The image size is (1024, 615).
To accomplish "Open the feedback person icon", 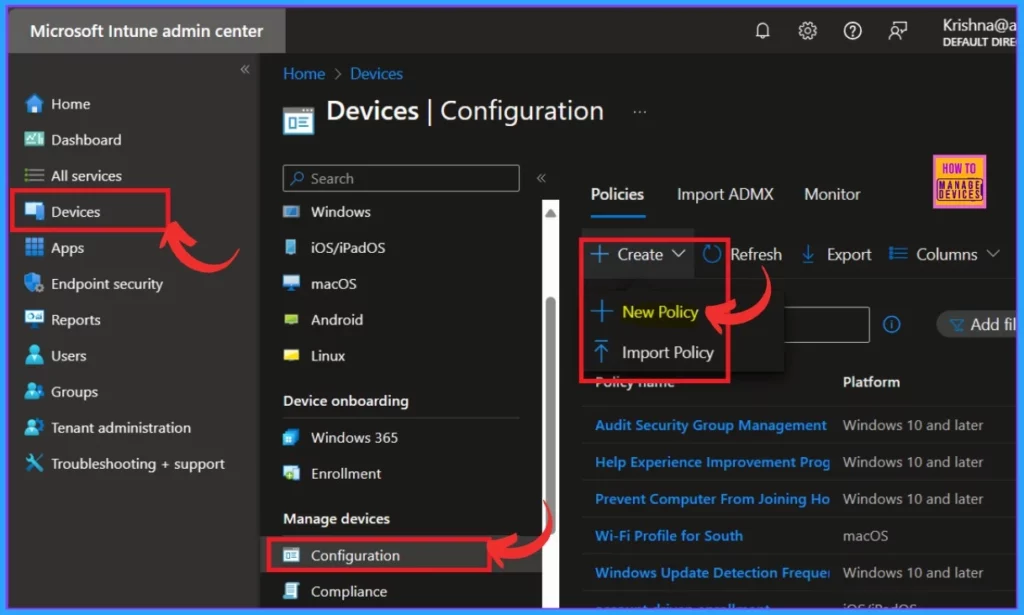I will click(x=897, y=31).
